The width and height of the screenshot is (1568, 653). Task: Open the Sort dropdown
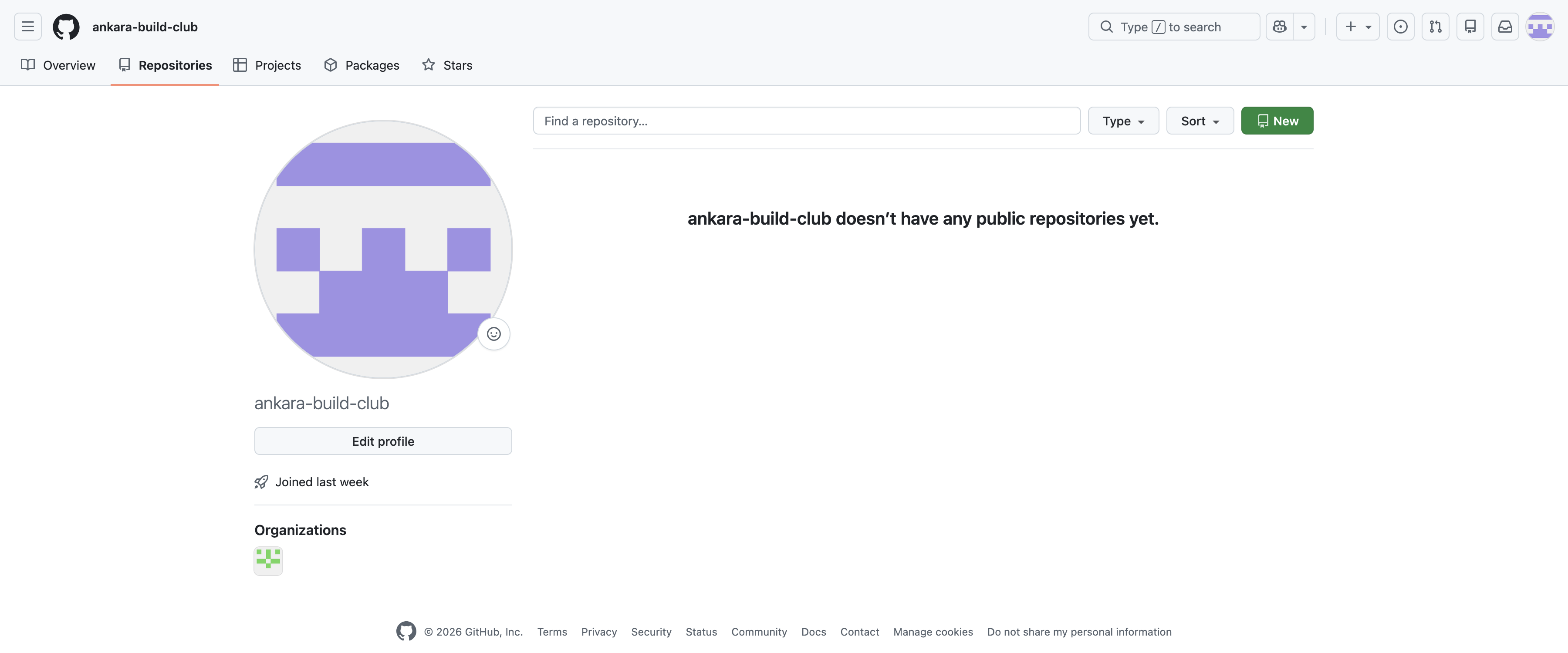(1199, 121)
